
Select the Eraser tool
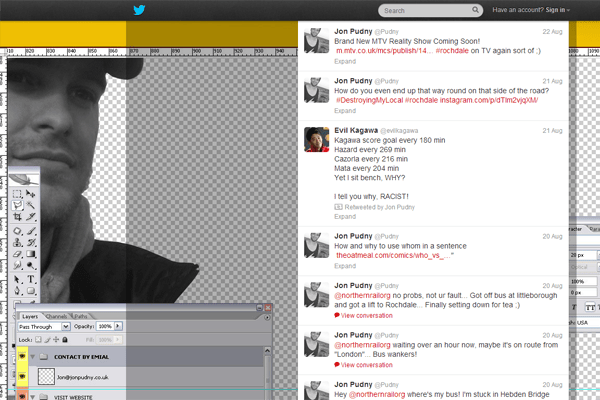coord(17,254)
